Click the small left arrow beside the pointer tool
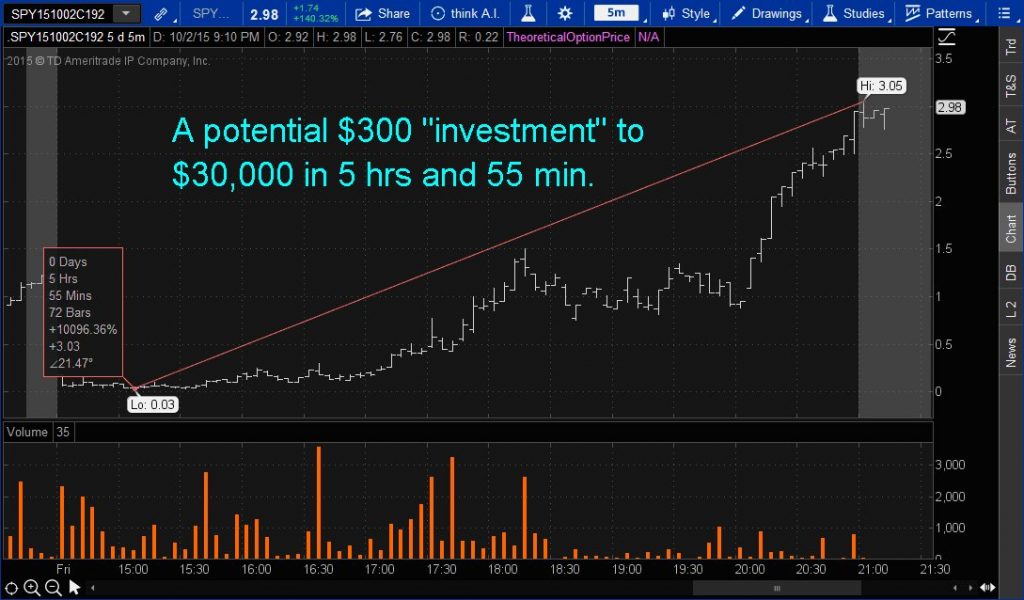Screen dimensions: 1024x600 point(92,588)
